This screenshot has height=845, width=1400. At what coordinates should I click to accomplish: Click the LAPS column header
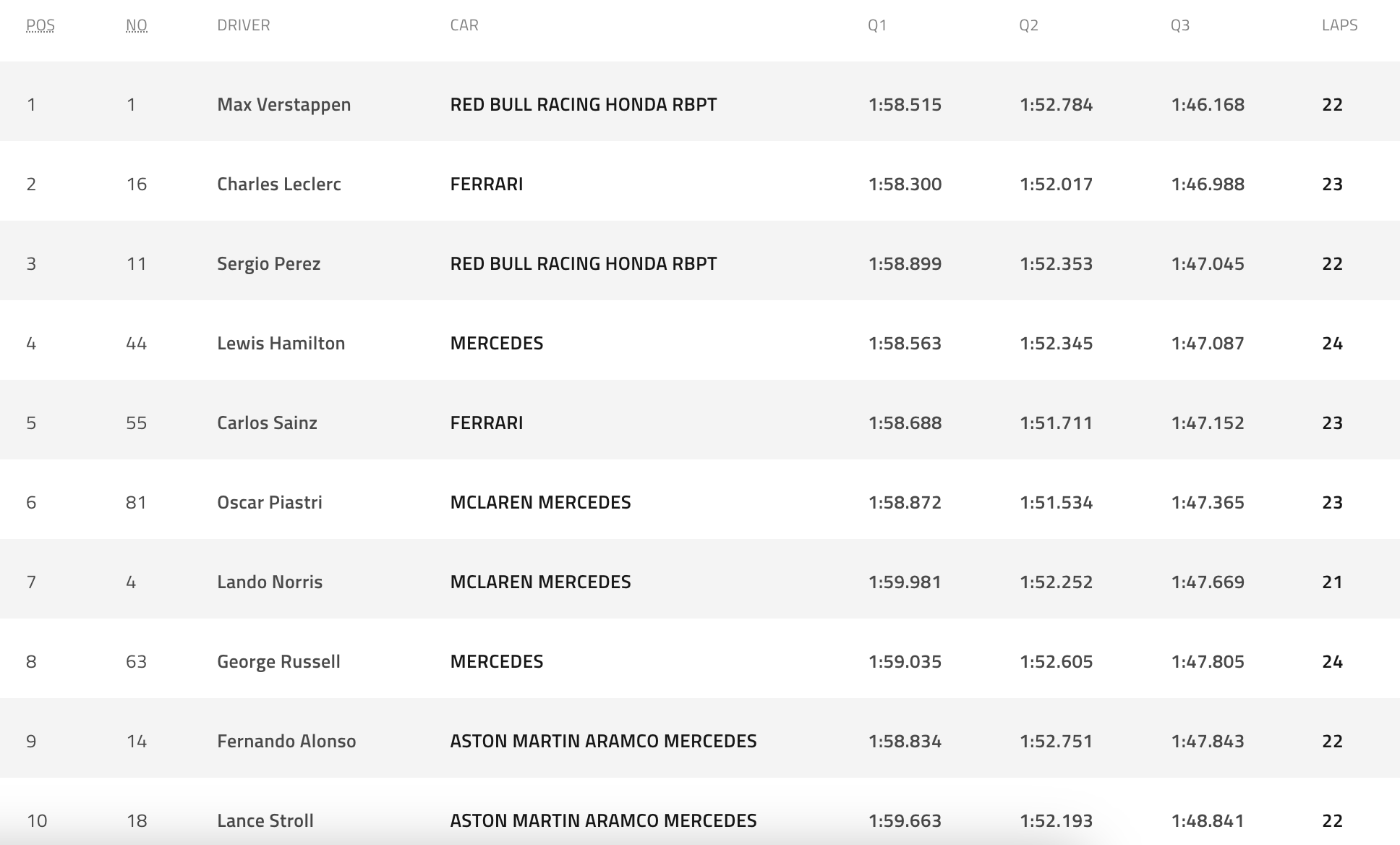click(x=1339, y=25)
